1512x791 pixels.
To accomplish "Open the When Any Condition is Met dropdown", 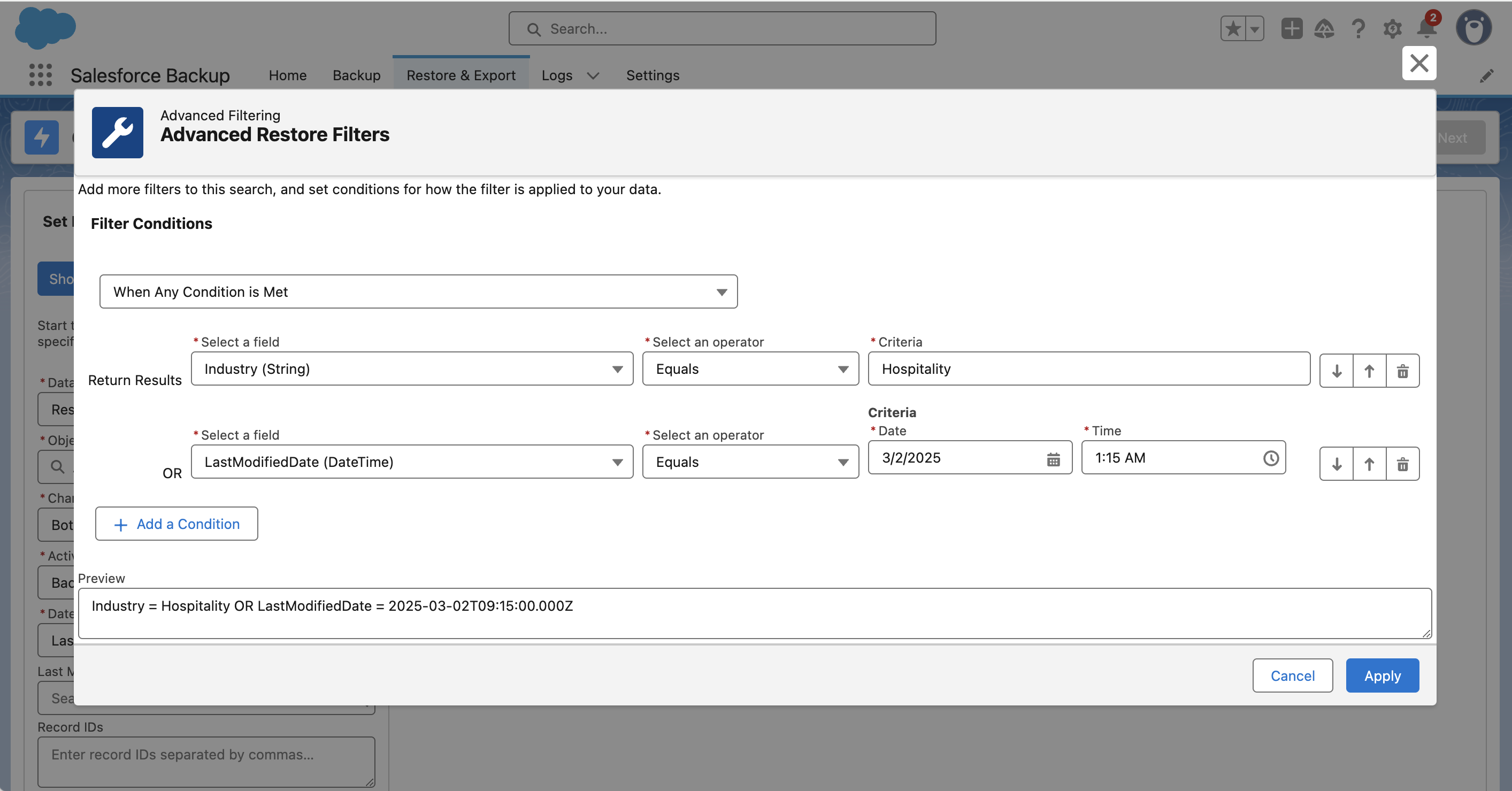I will [x=418, y=291].
